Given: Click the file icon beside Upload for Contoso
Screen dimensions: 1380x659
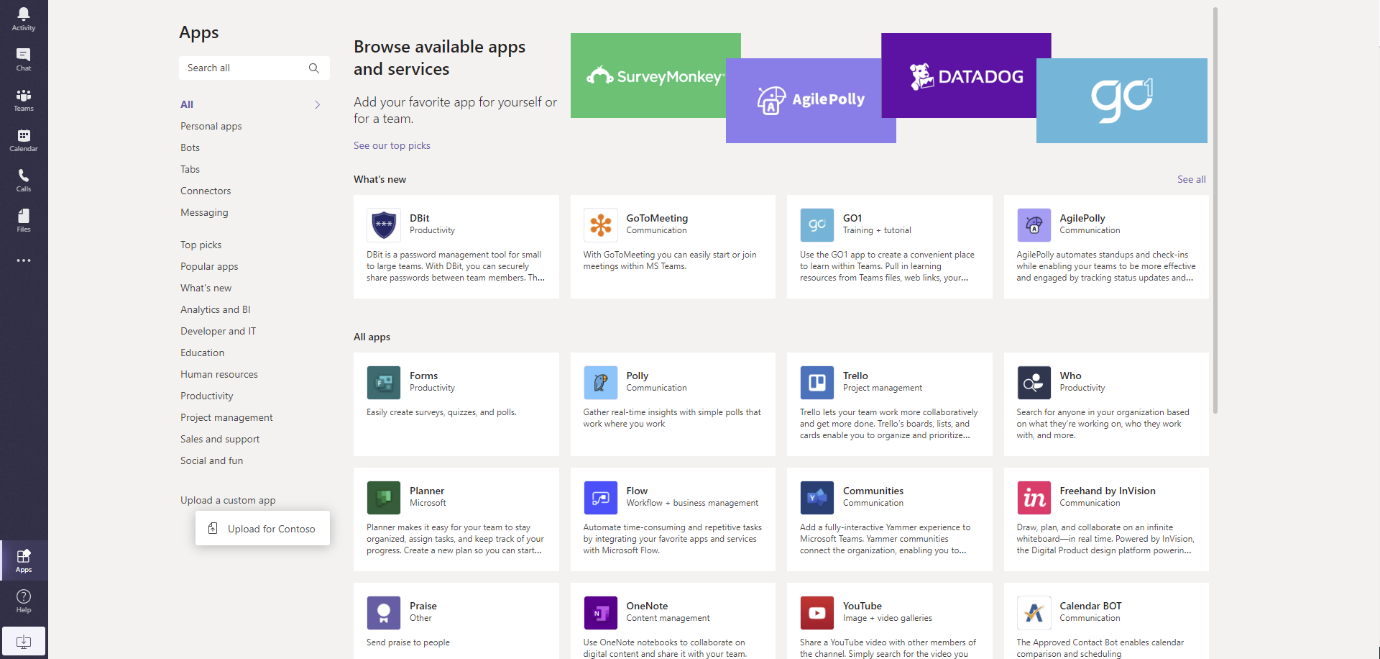Looking at the screenshot, I should pos(213,529).
